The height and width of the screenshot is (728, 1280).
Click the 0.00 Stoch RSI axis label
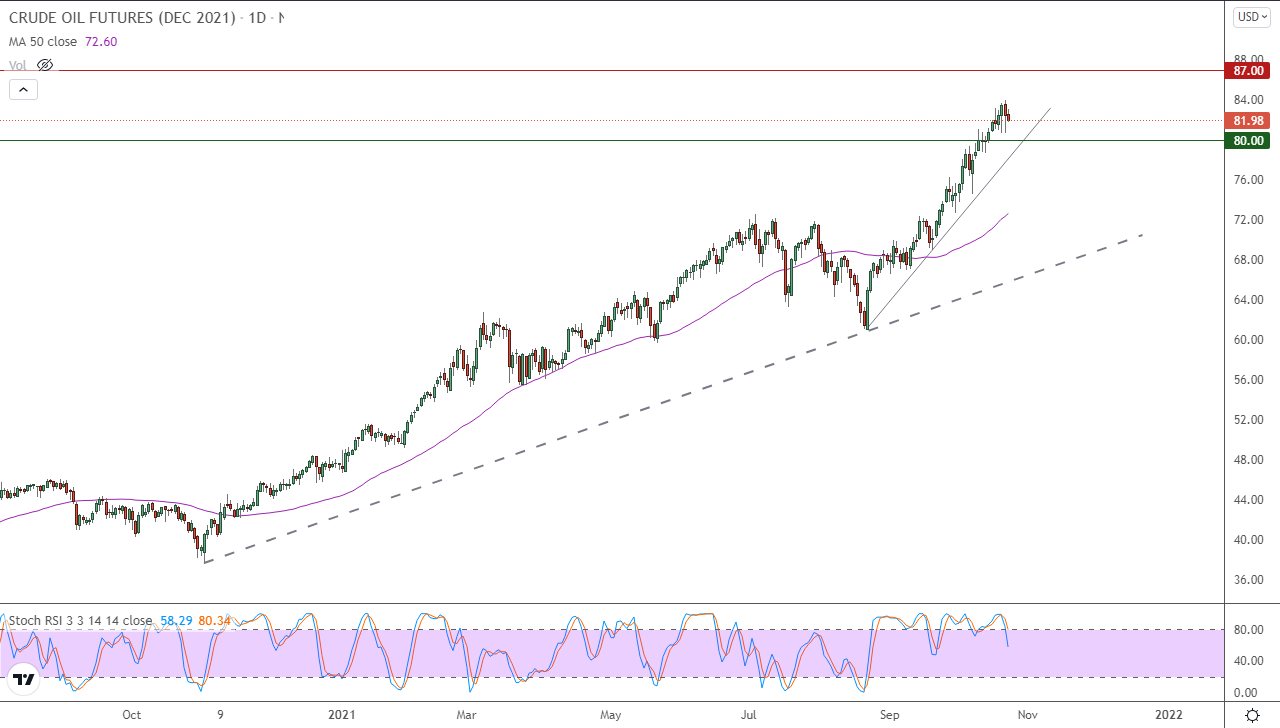click(1245, 692)
